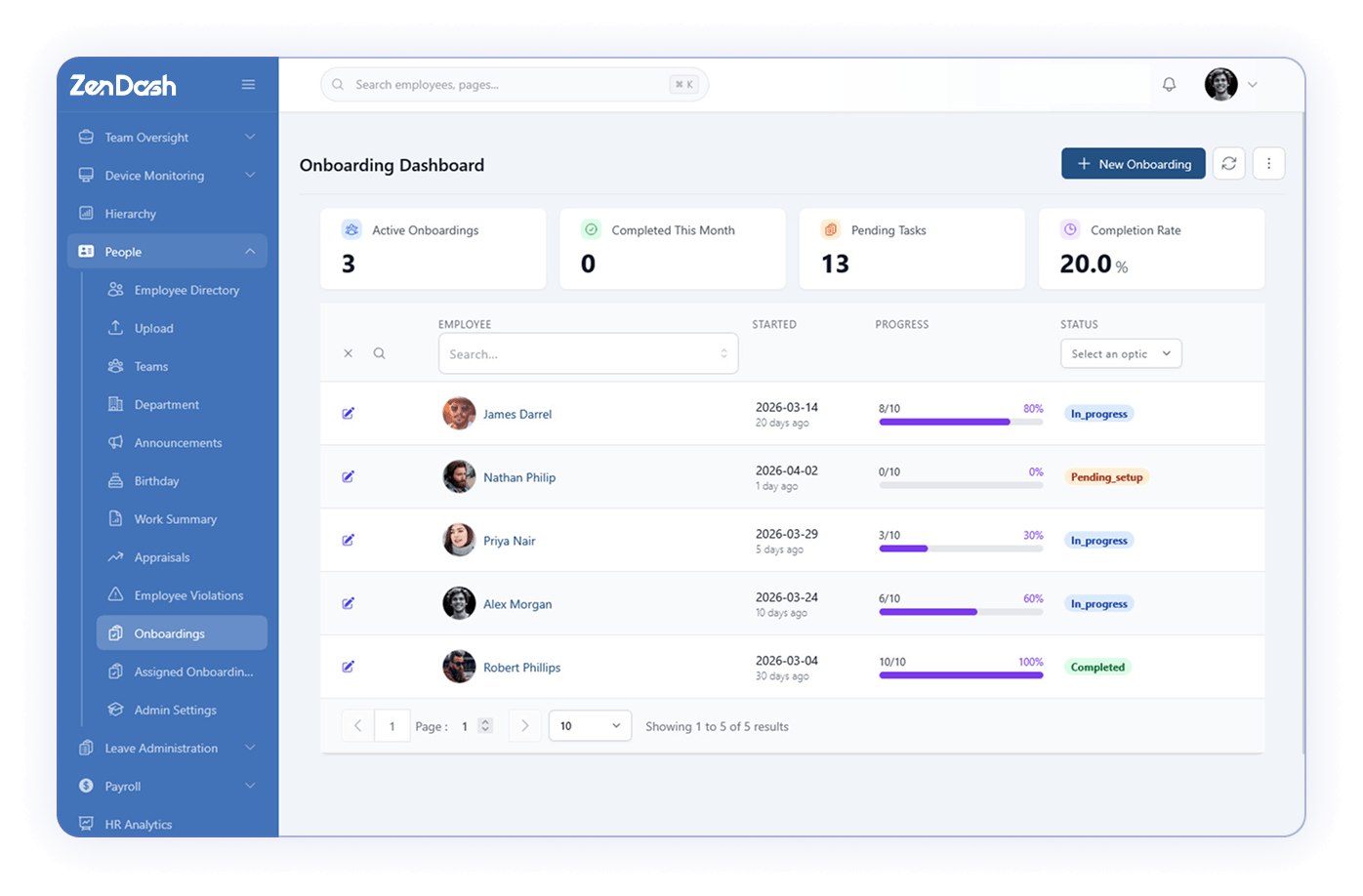Click the edit pencil next to James Darrel
The image size is (1363, 896).
click(x=348, y=413)
